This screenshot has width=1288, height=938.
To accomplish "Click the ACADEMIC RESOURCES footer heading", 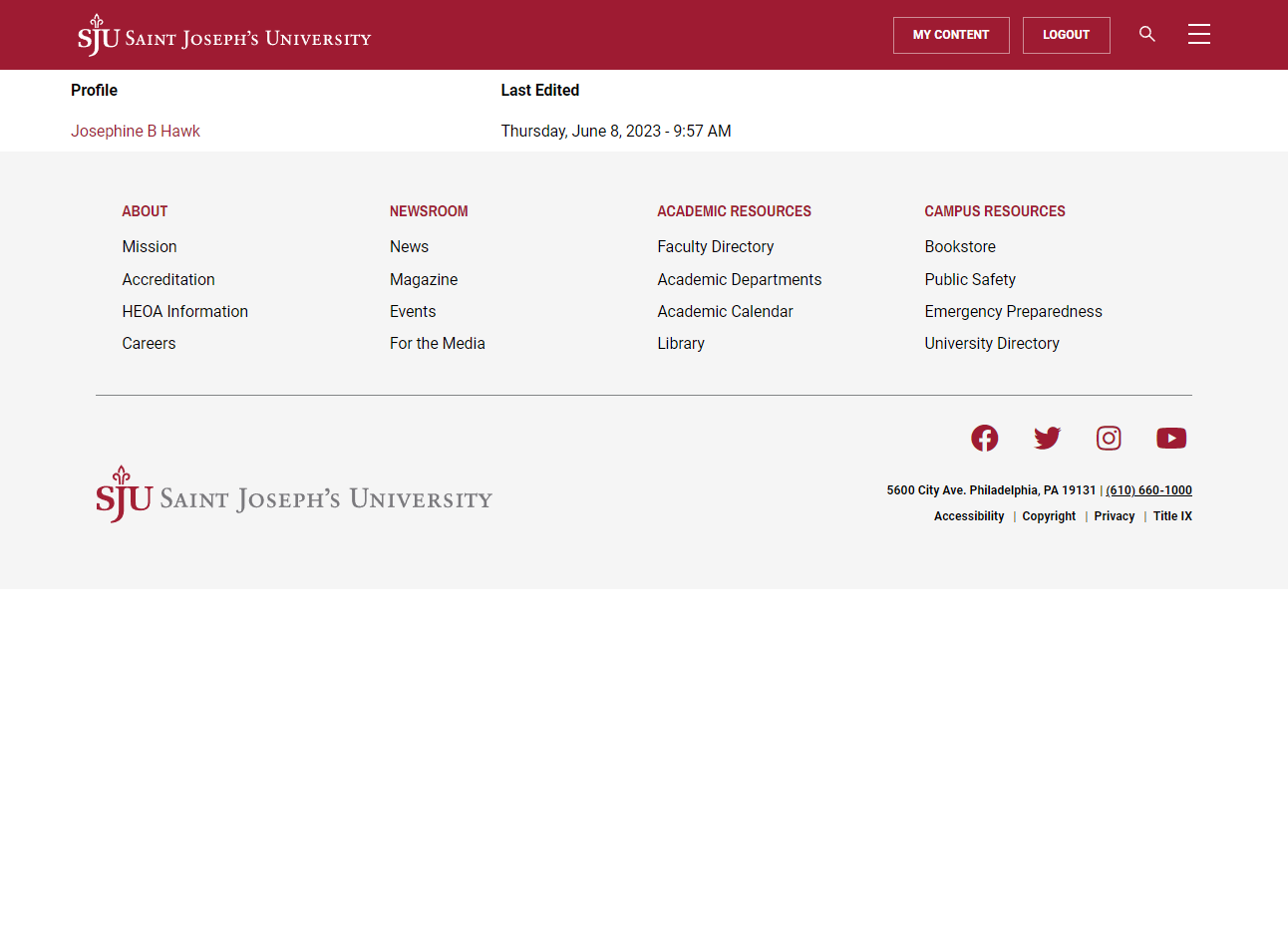I will (734, 211).
